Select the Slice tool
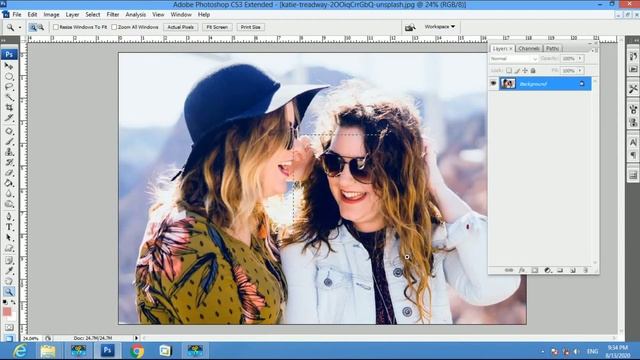 pos(9,118)
